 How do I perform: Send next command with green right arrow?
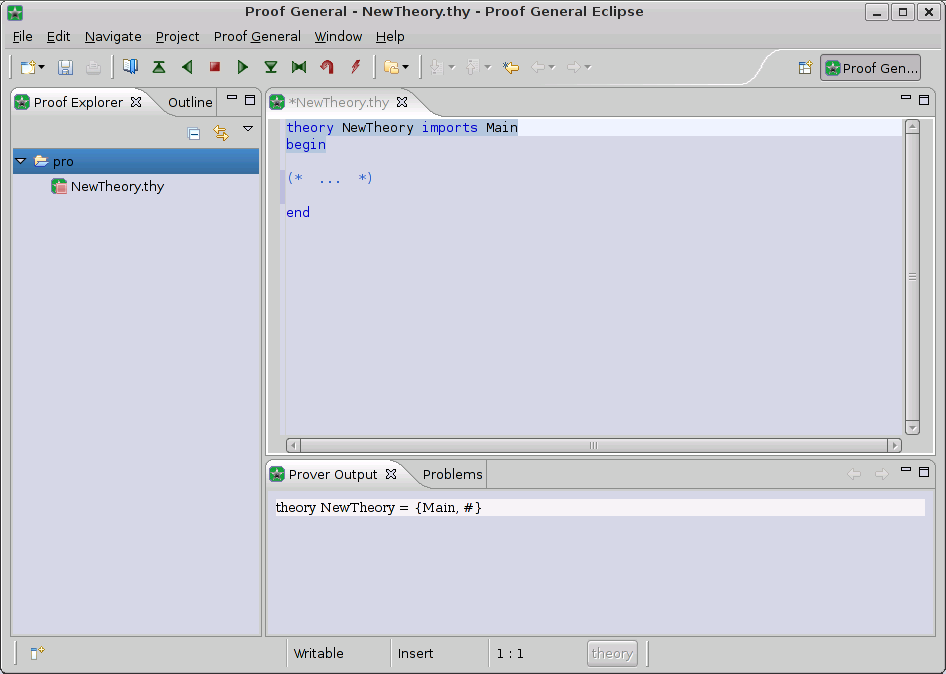tap(243, 67)
